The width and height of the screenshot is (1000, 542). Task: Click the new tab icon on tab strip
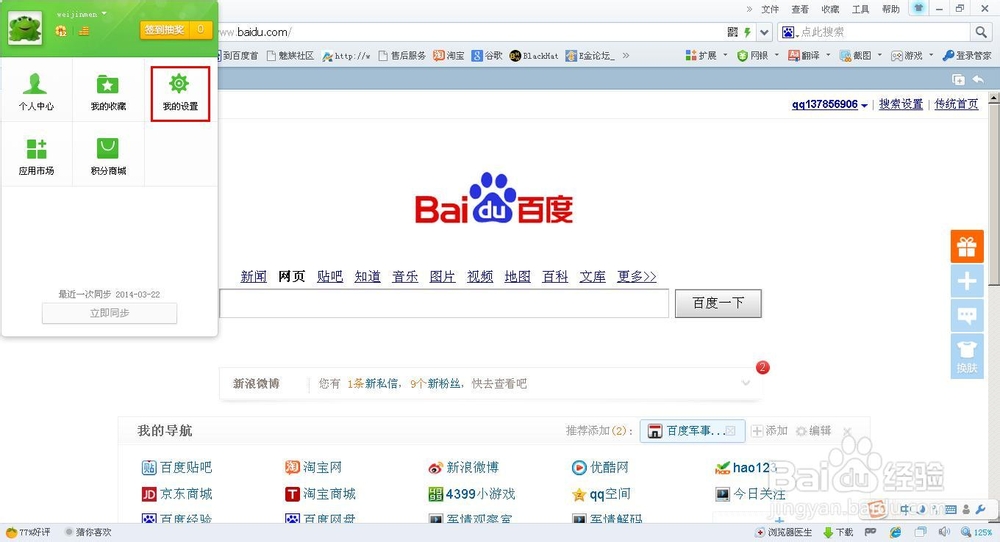coord(958,80)
